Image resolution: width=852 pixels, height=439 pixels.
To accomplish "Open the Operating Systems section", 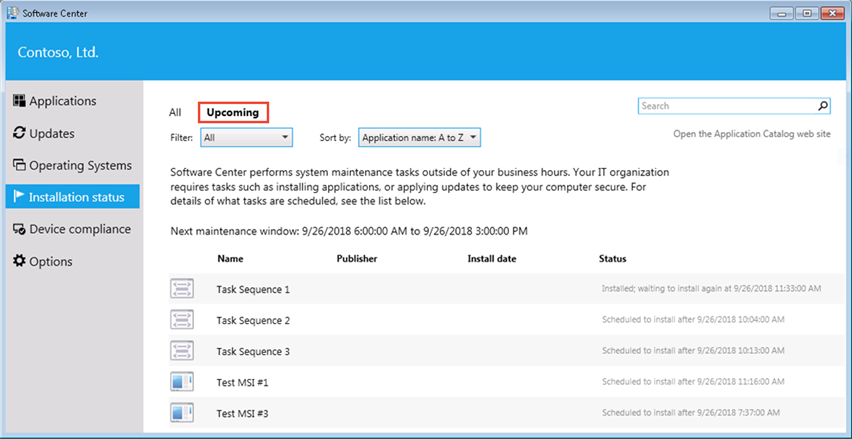I will click(x=72, y=165).
